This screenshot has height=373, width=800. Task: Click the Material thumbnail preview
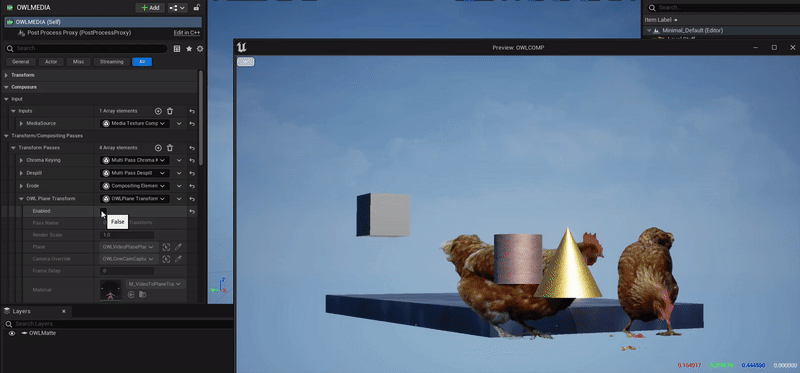coord(111,290)
